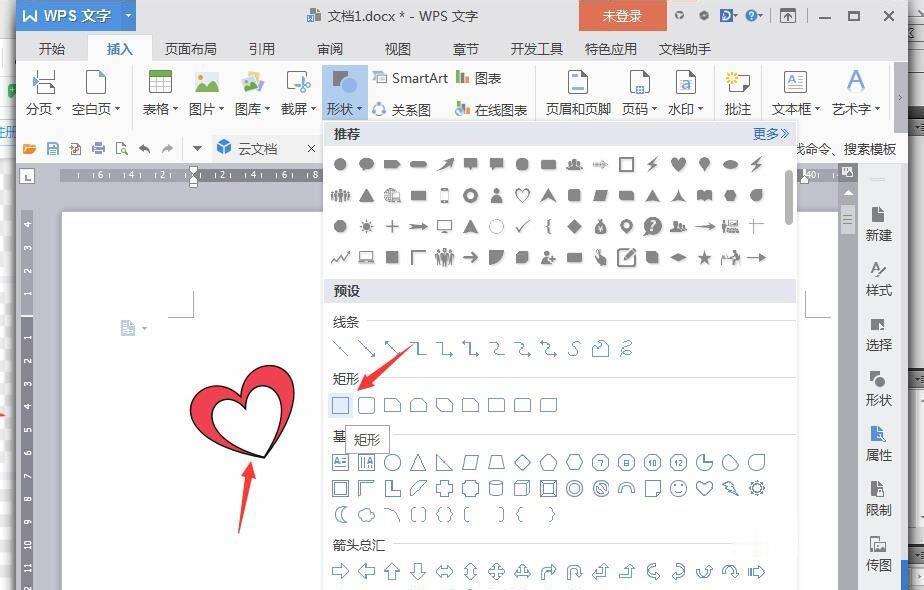Select the smiley face shape
Image resolution: width=924 pixels, height=590 pixels.
pos(677,488)
